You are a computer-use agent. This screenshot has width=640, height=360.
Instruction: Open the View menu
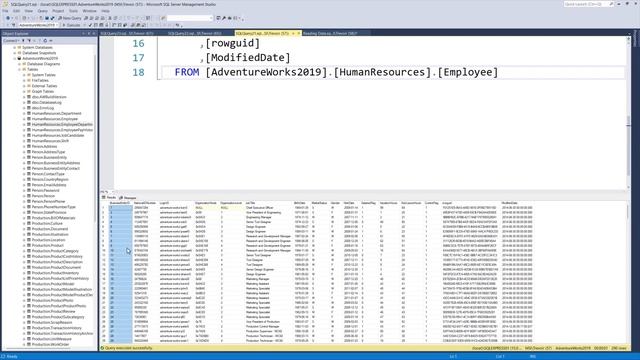pyautogui.click(x=29, y=11)
